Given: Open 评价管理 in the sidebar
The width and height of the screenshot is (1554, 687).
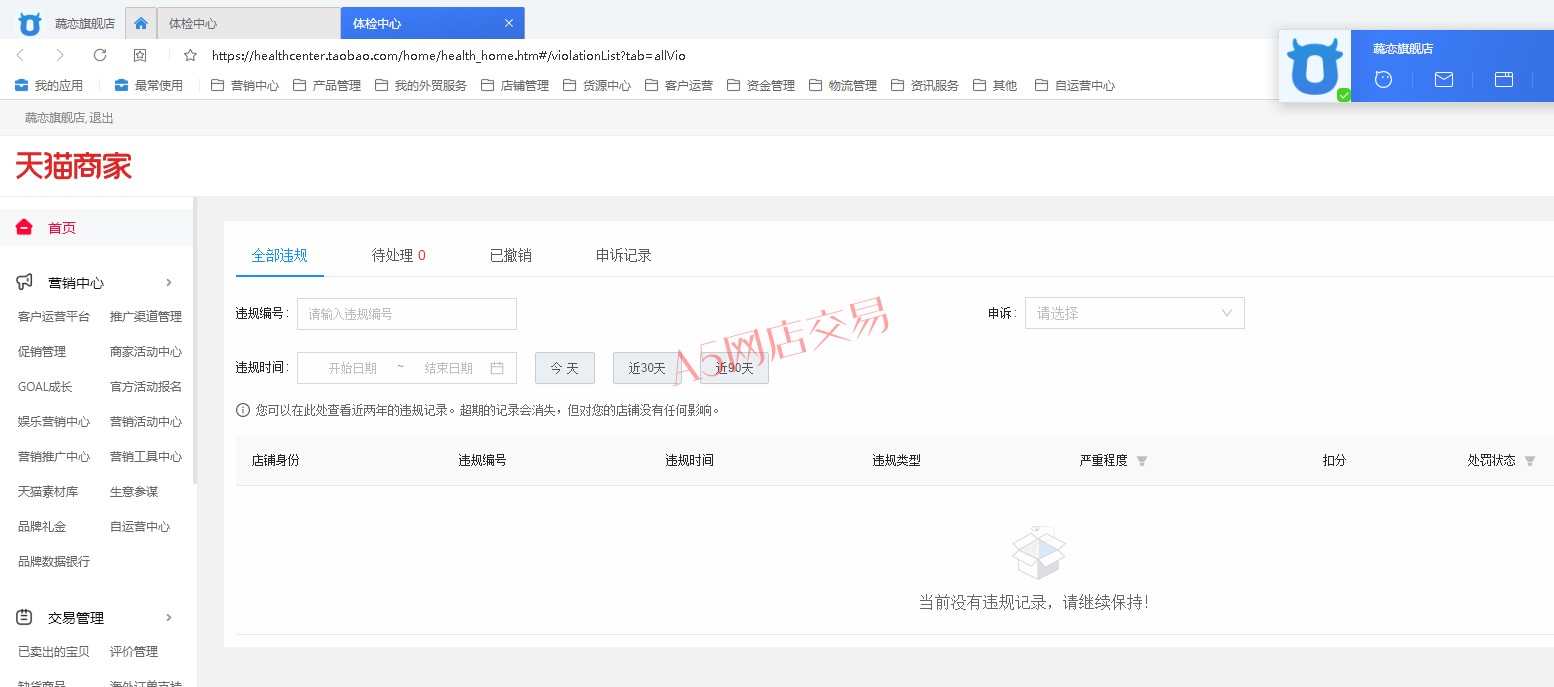Looking at the screenshot, I should tap(134, 652).
